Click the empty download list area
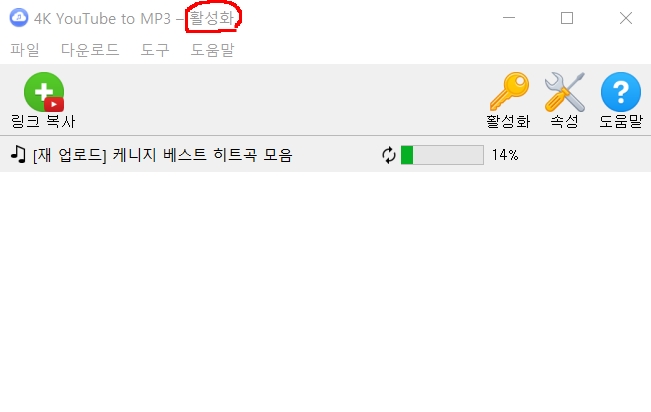651x412 pixels. 326,291
